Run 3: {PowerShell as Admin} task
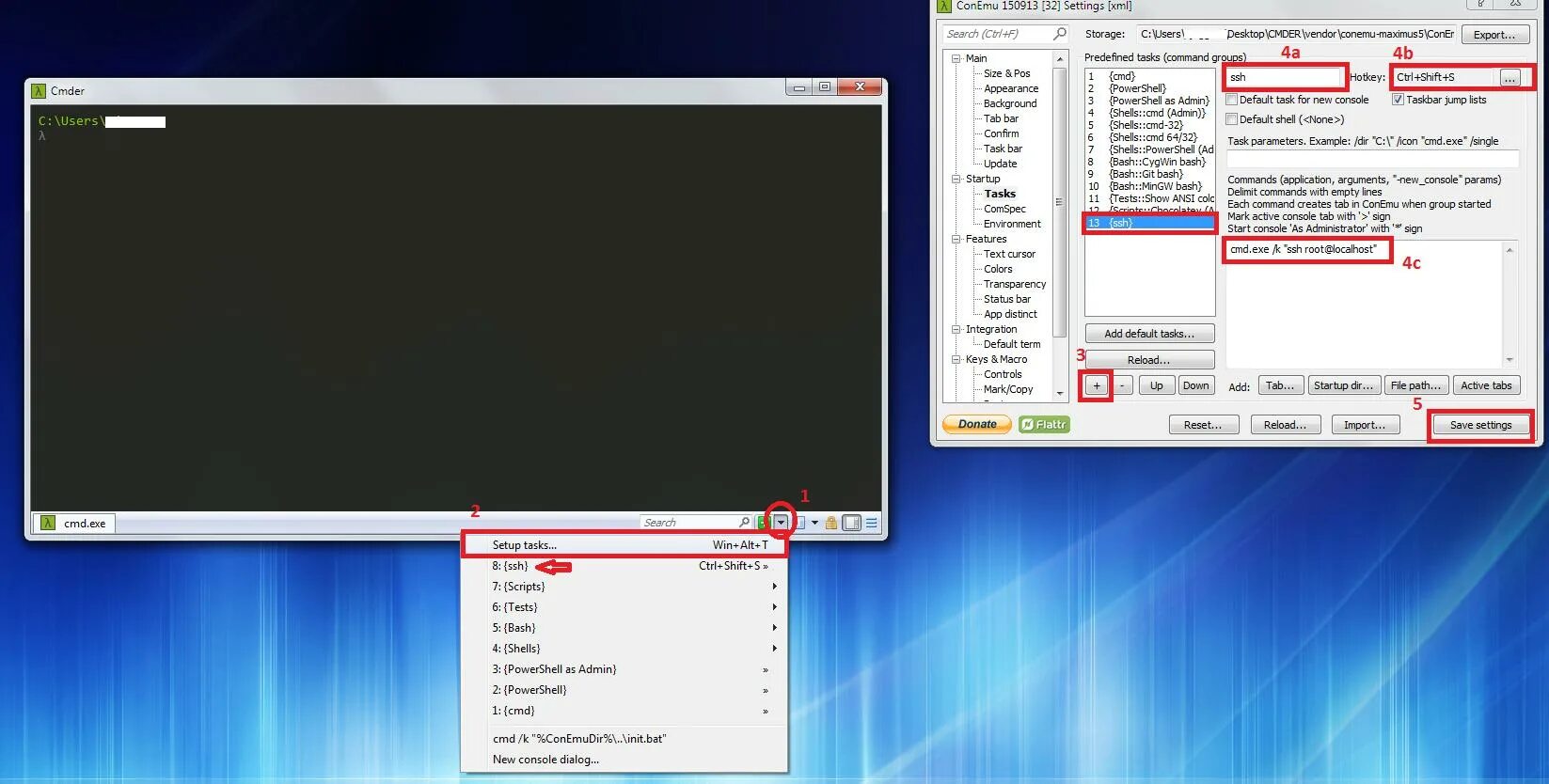The width and height of the screenshot is (1549, 784). tap(624, 669)
